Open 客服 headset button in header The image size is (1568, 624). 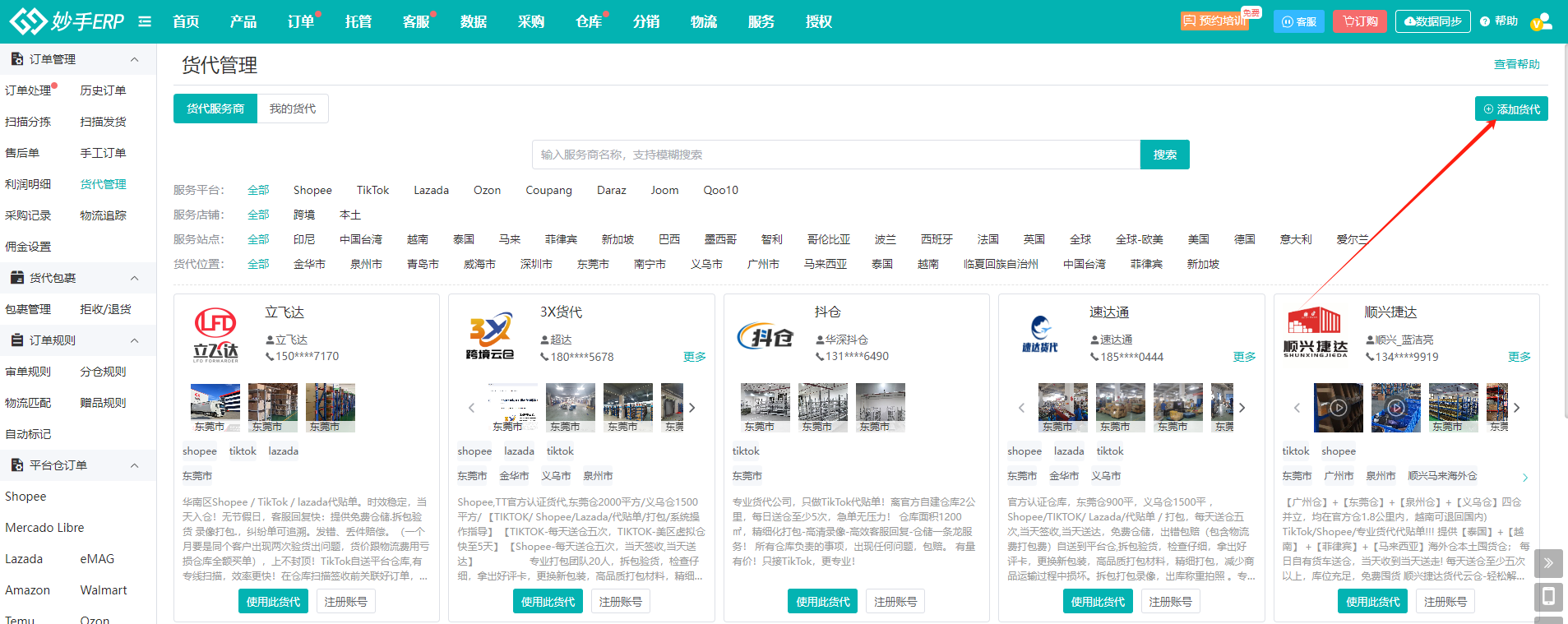pyautogui.click(x=1299, y=21)
